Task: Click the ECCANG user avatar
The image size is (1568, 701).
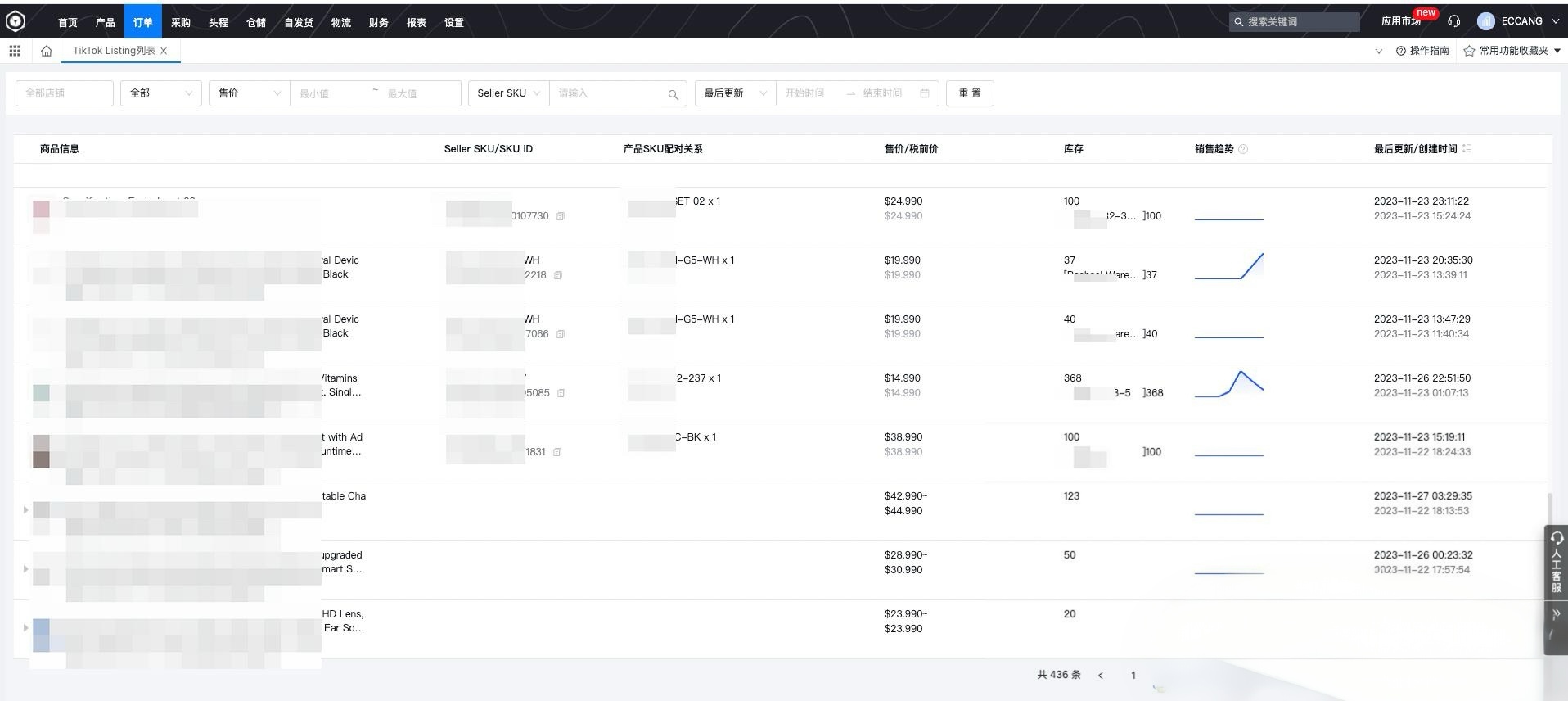Action: click(x=1486, y=21)
